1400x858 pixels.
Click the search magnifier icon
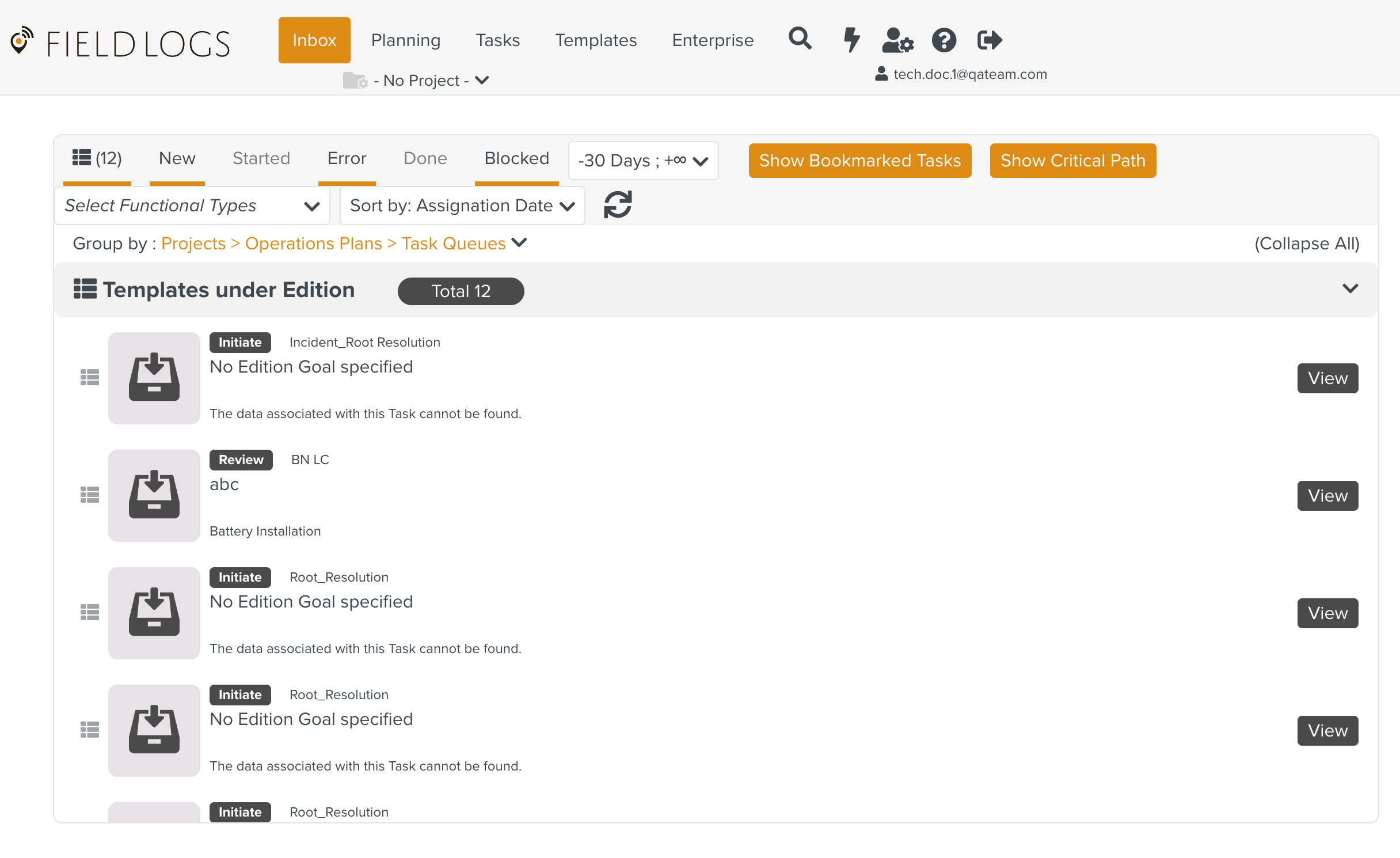tap(800, 40)
